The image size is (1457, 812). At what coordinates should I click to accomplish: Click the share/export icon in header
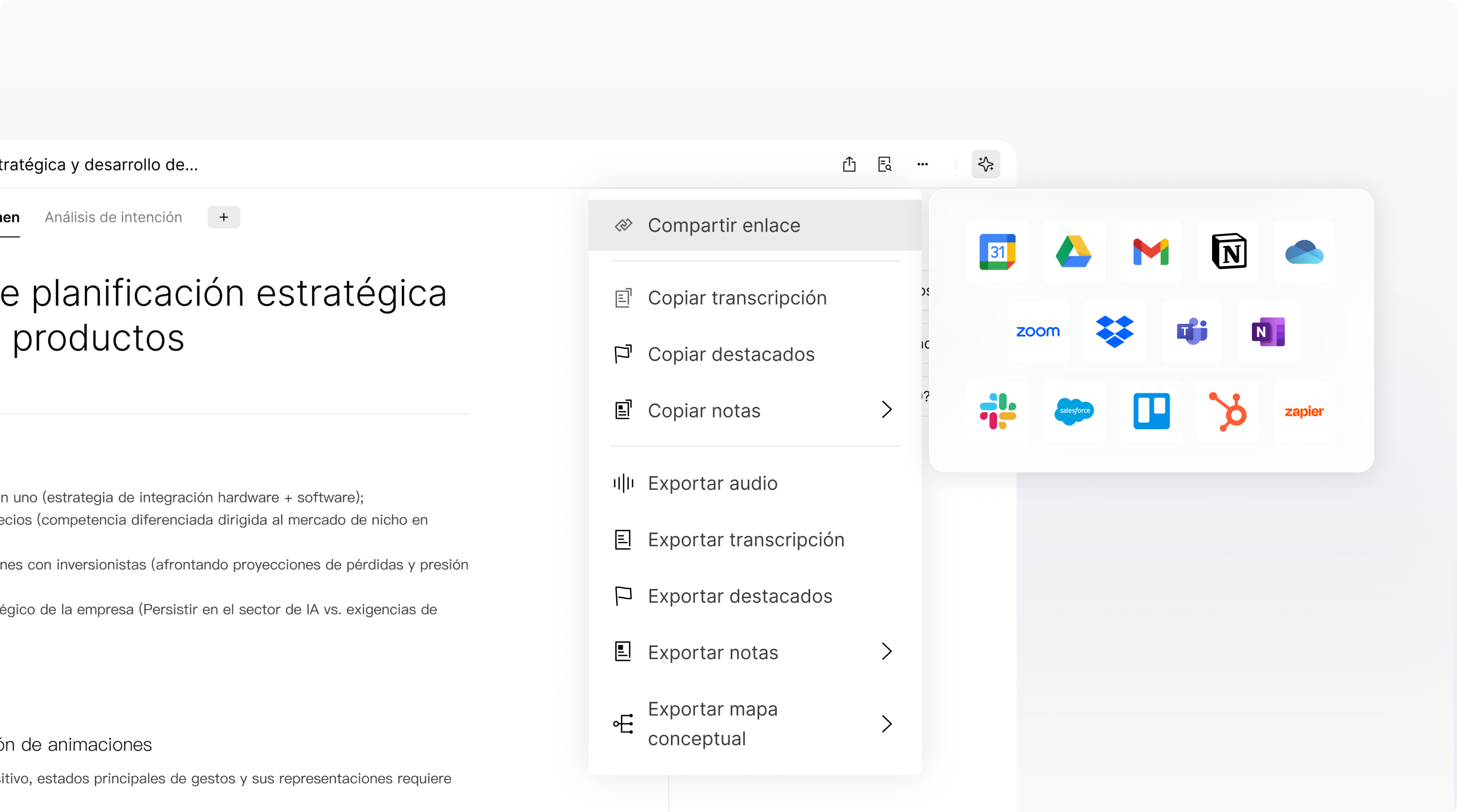tap(849, 164)
